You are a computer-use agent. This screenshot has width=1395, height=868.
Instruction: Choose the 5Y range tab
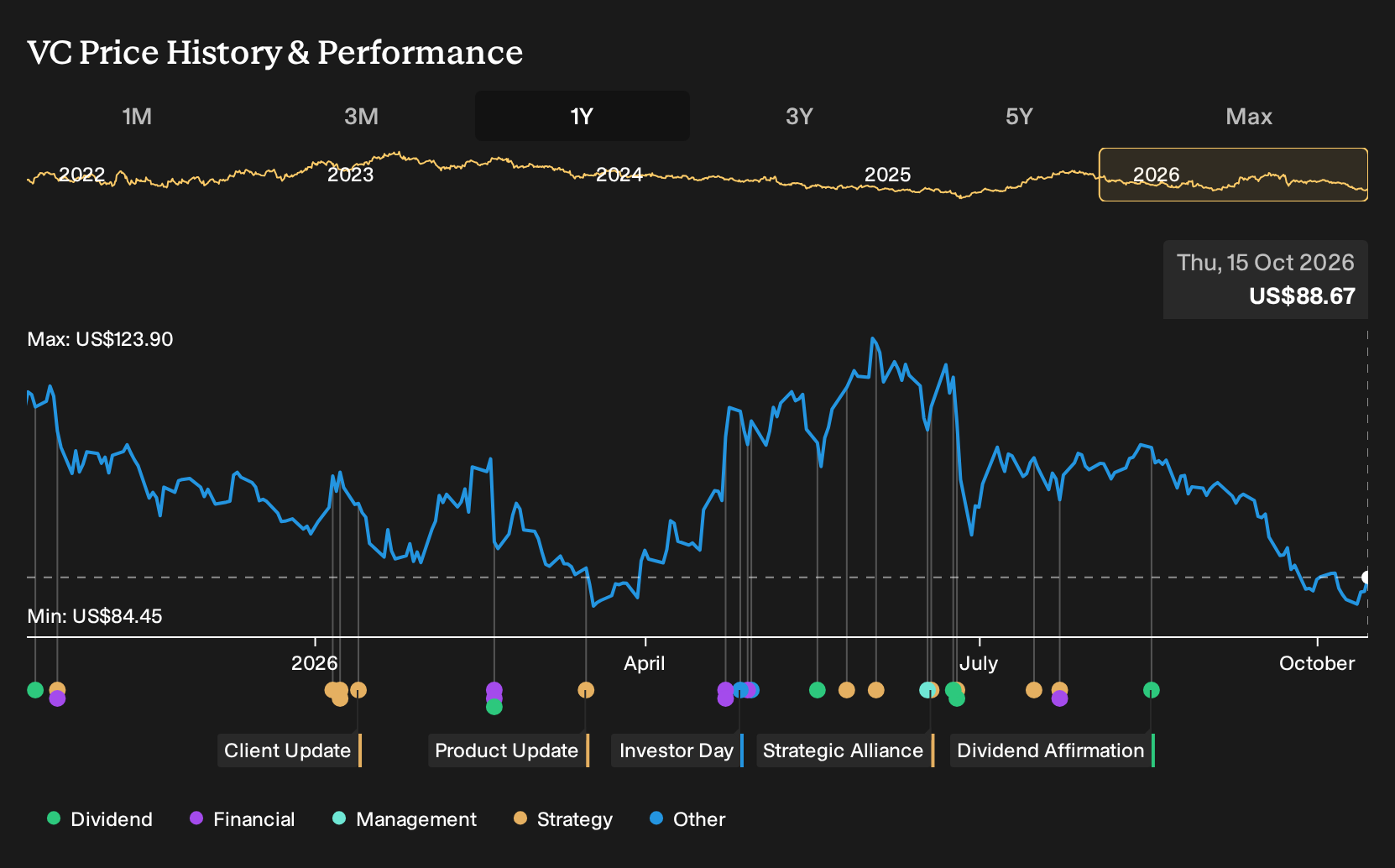(1019, 116)
